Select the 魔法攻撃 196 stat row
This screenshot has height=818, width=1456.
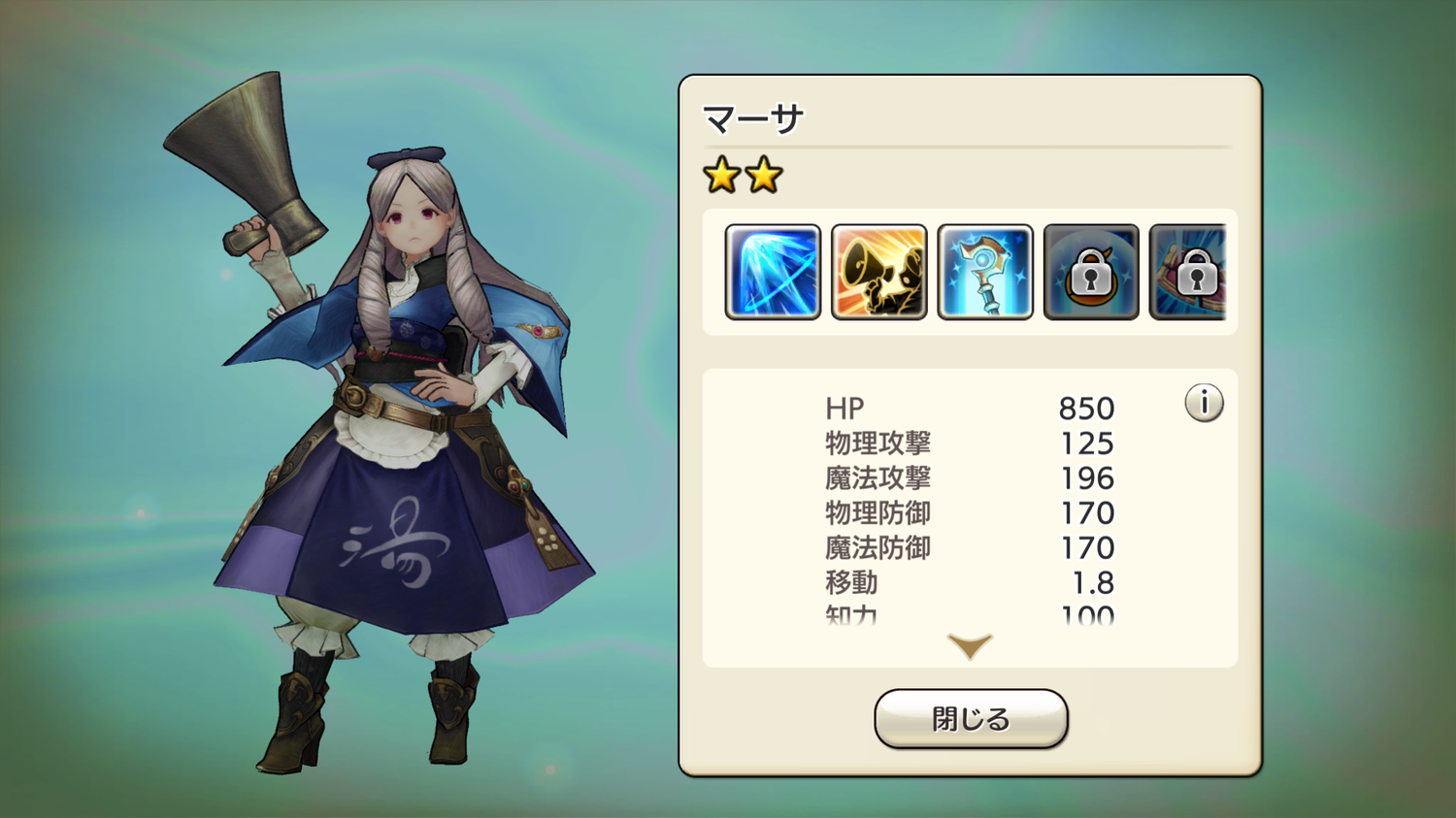[x=970, y=478]
